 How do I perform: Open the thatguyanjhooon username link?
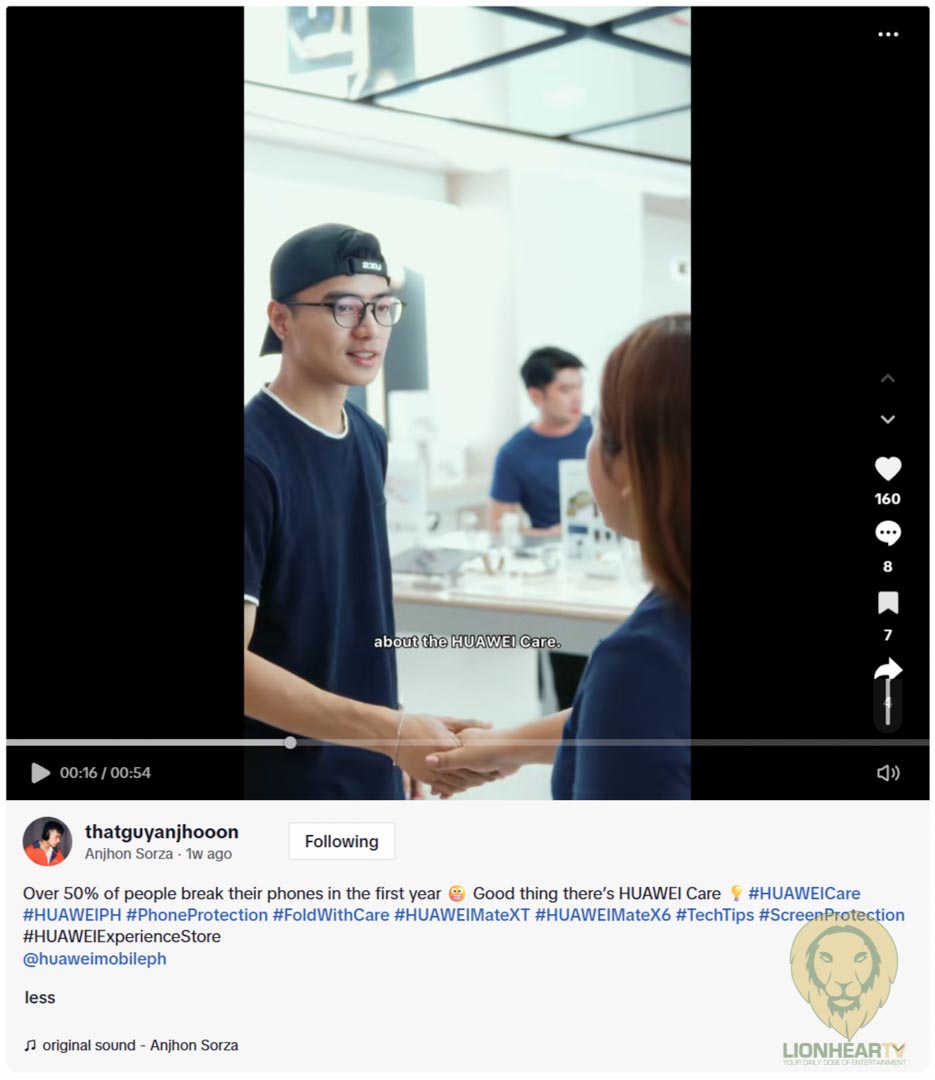click(162, 831)
